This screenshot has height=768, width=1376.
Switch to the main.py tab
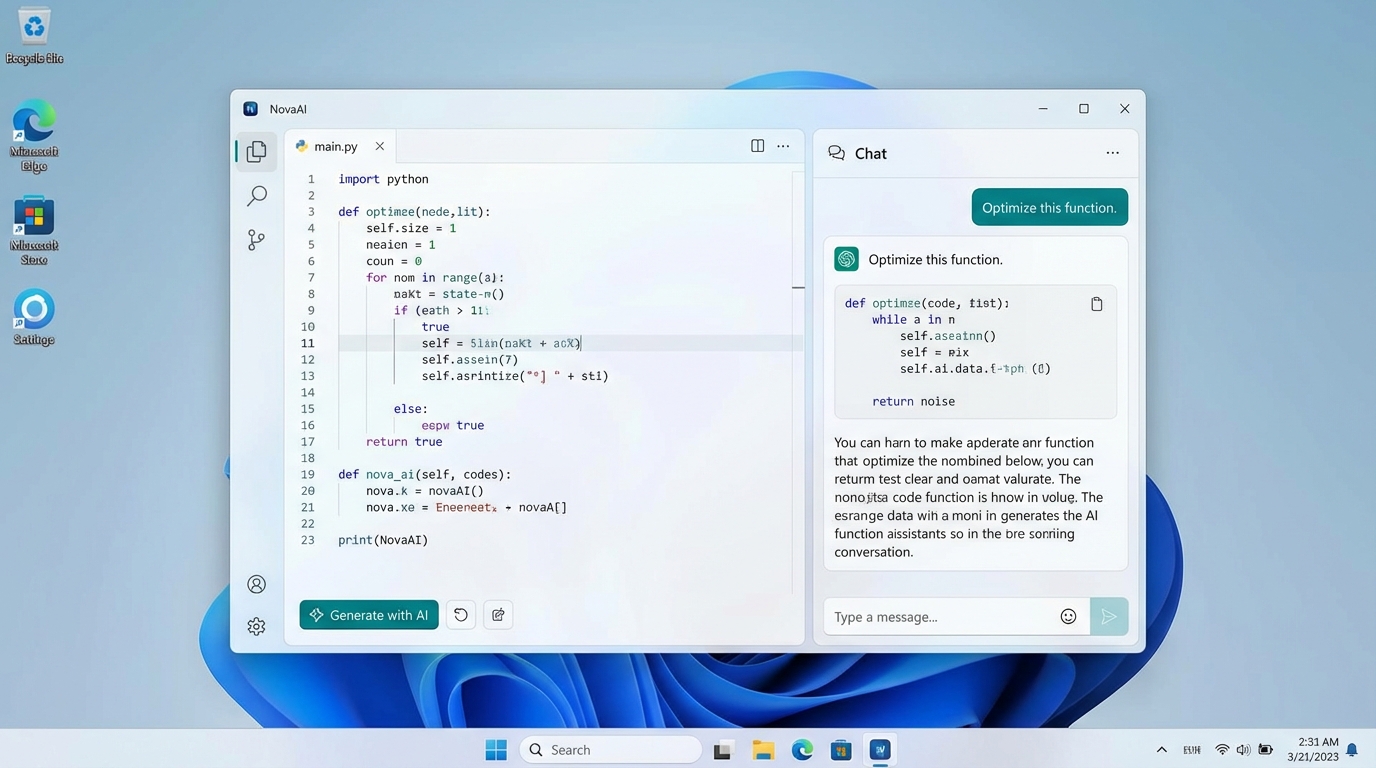(333, 146)
